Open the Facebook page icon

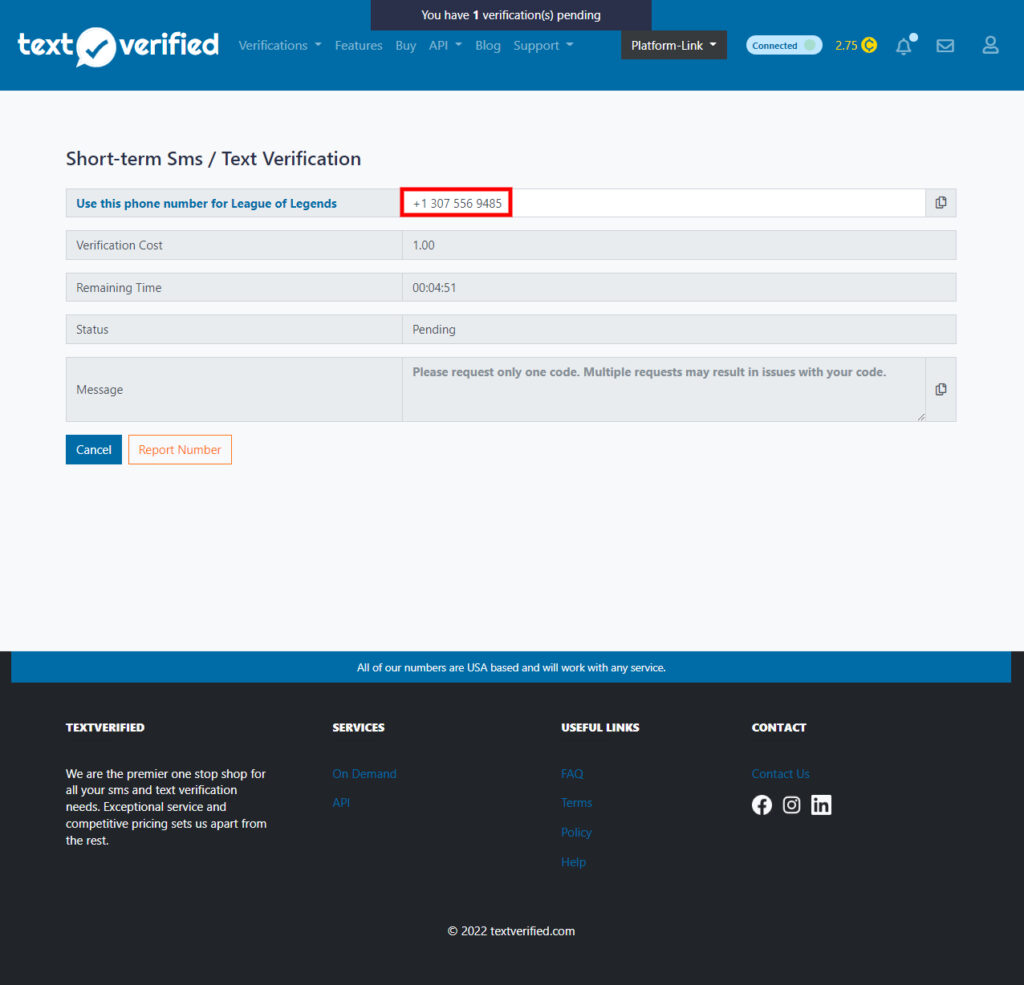761,805
